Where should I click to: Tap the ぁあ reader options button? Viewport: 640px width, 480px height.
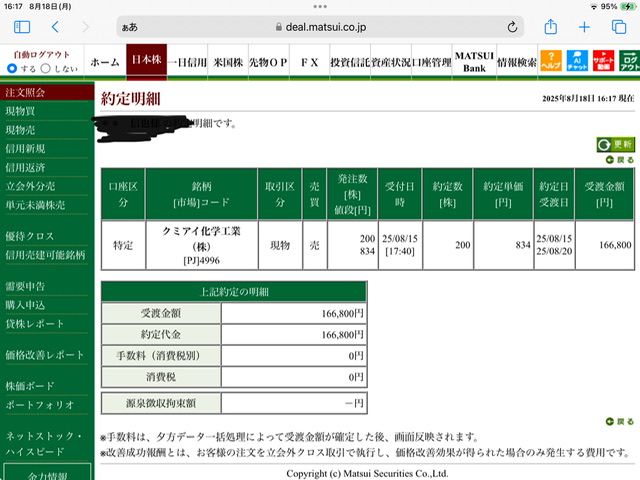(129, 27)
